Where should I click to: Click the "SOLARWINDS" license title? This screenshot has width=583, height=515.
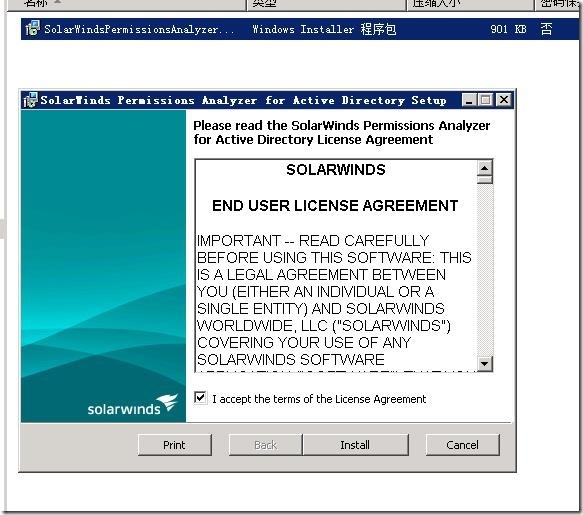[336, 170]
